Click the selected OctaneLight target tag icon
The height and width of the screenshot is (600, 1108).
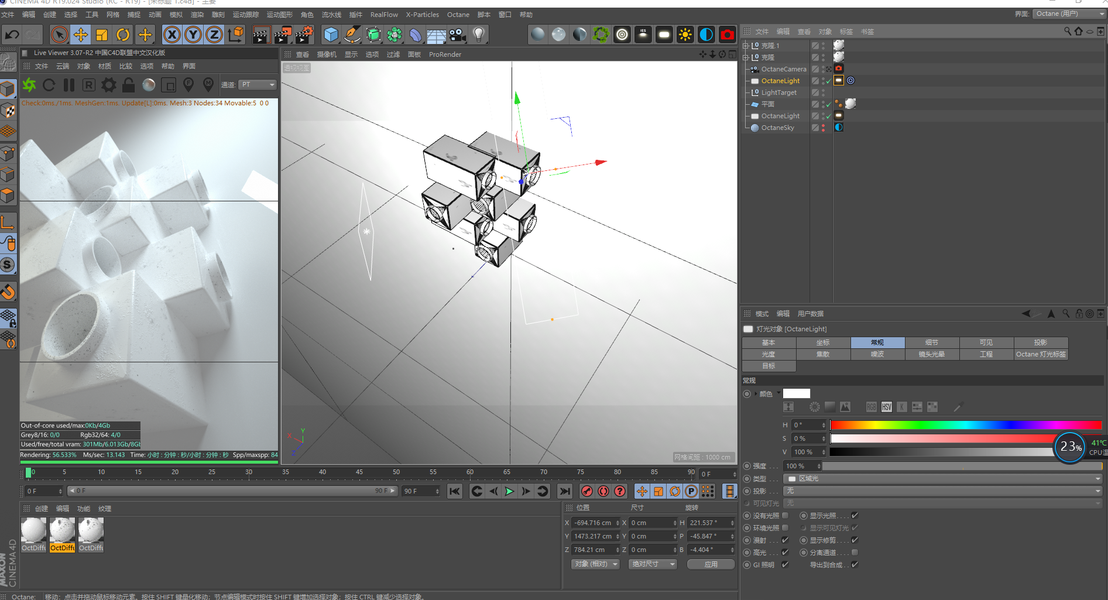851,81
